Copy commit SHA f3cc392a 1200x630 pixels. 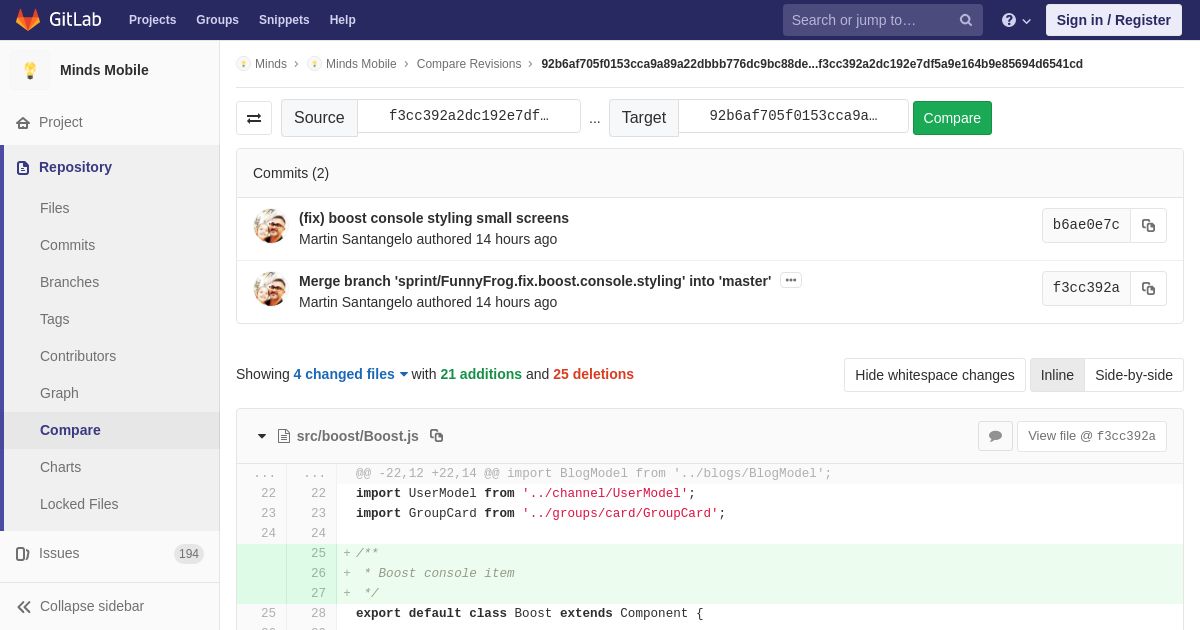tap(1148, 288)
